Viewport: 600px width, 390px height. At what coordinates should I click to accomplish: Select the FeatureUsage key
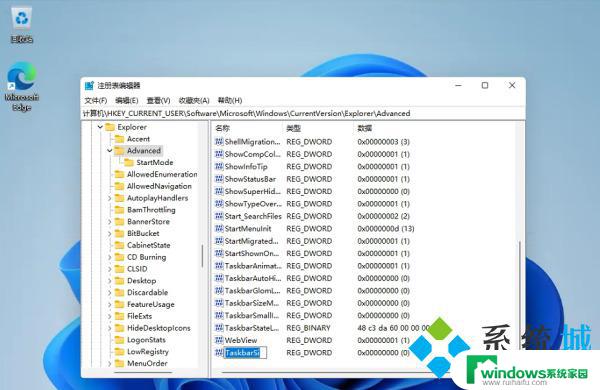point(145,305)
